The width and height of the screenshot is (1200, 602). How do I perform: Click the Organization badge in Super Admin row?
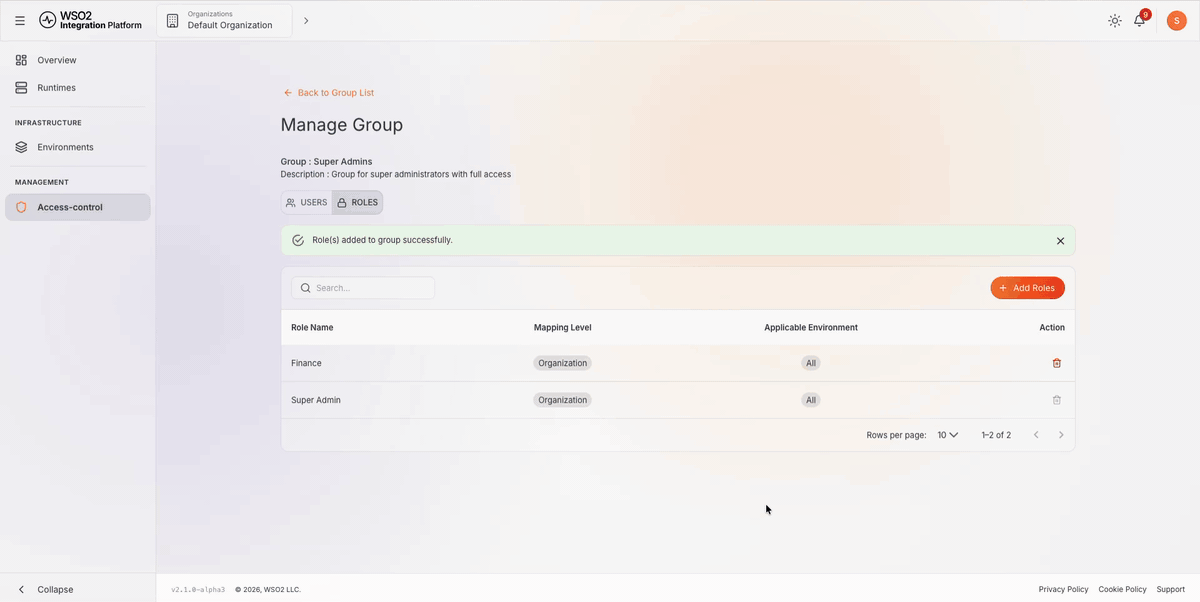[x=563, y=400]
